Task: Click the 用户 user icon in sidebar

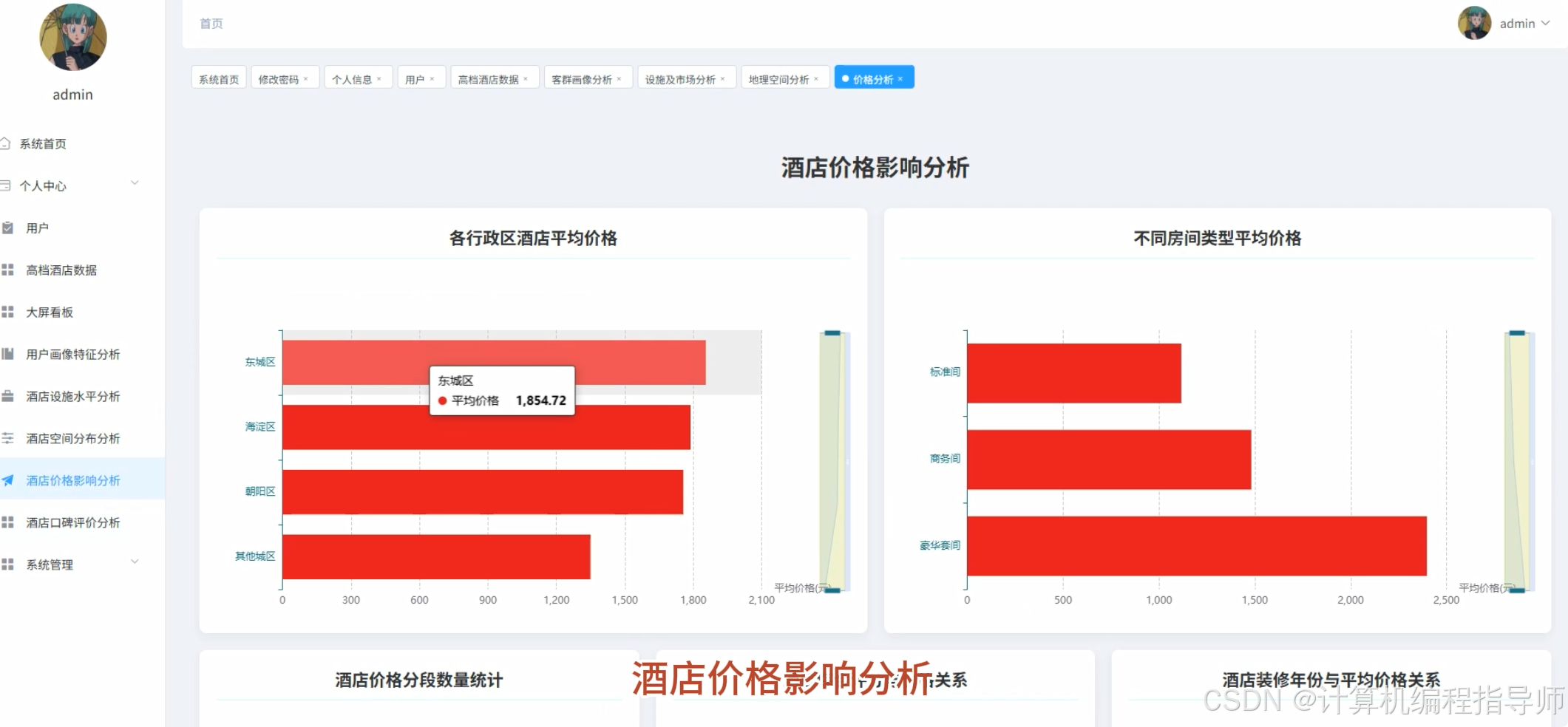Action: (x=9, y=228)
